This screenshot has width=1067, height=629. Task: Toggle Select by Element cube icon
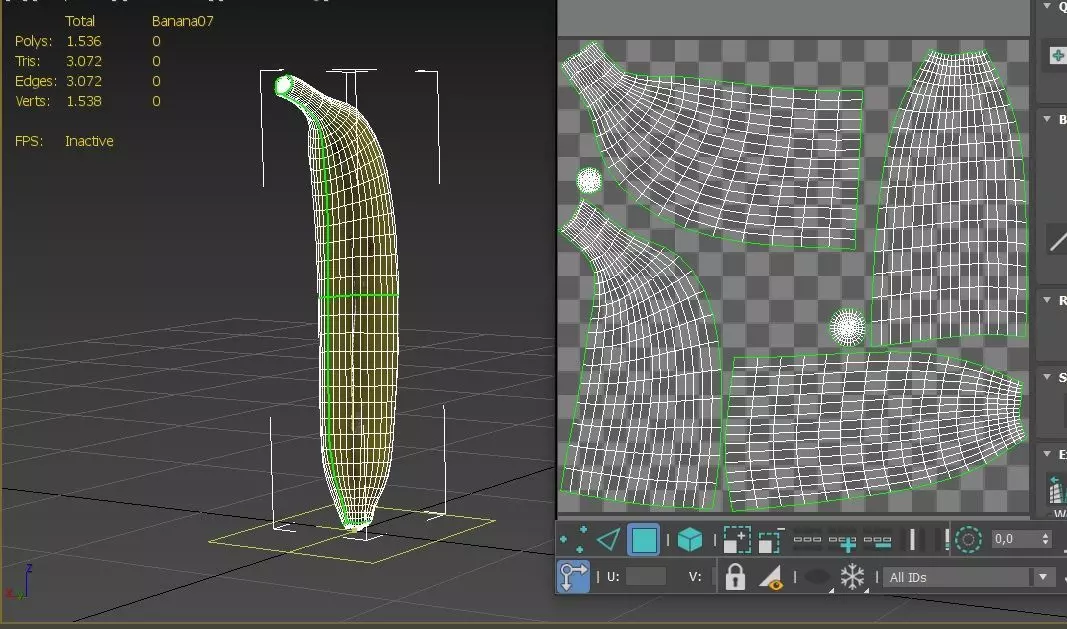click(x=690, y=540)
